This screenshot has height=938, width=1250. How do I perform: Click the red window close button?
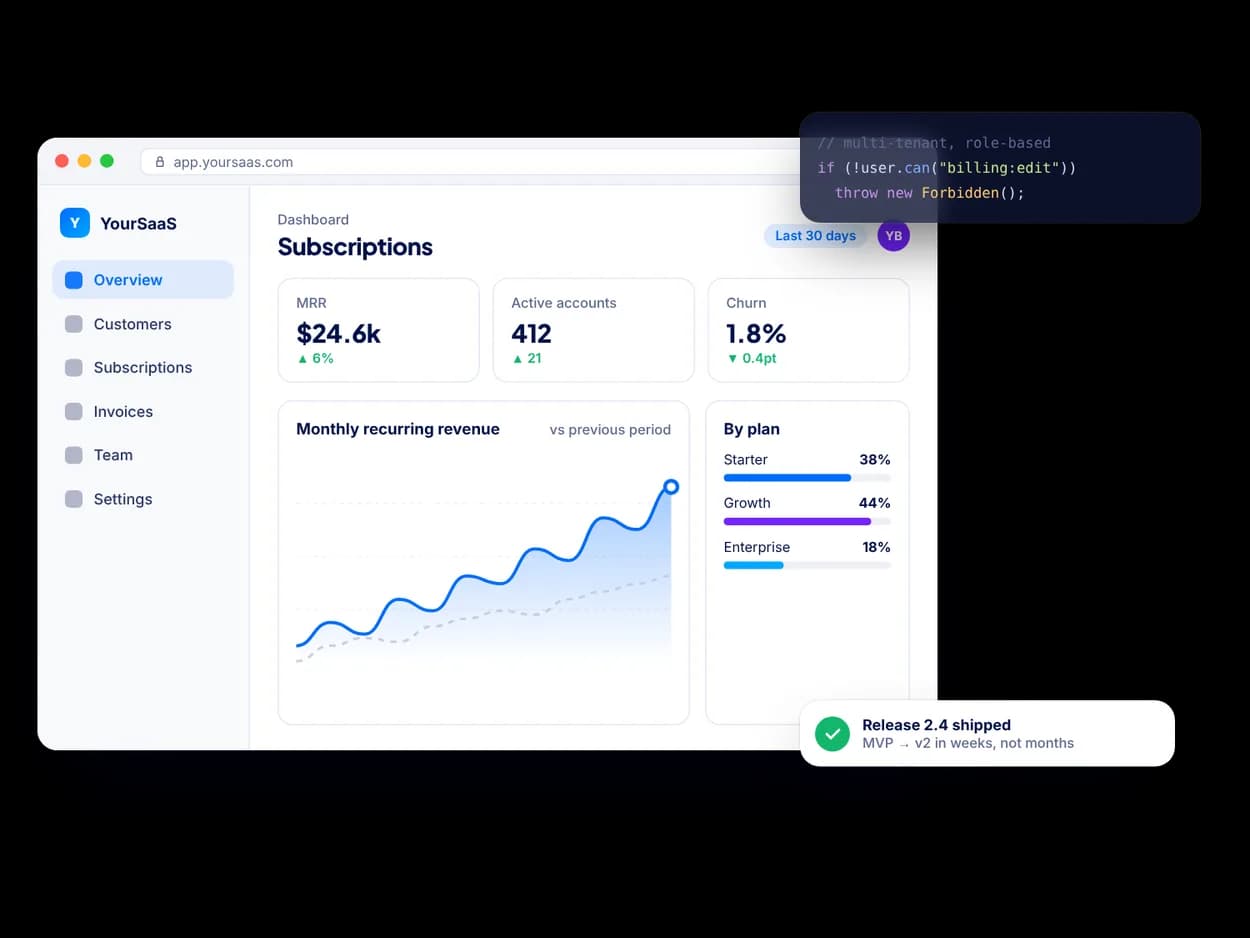(x=62, y=161)
